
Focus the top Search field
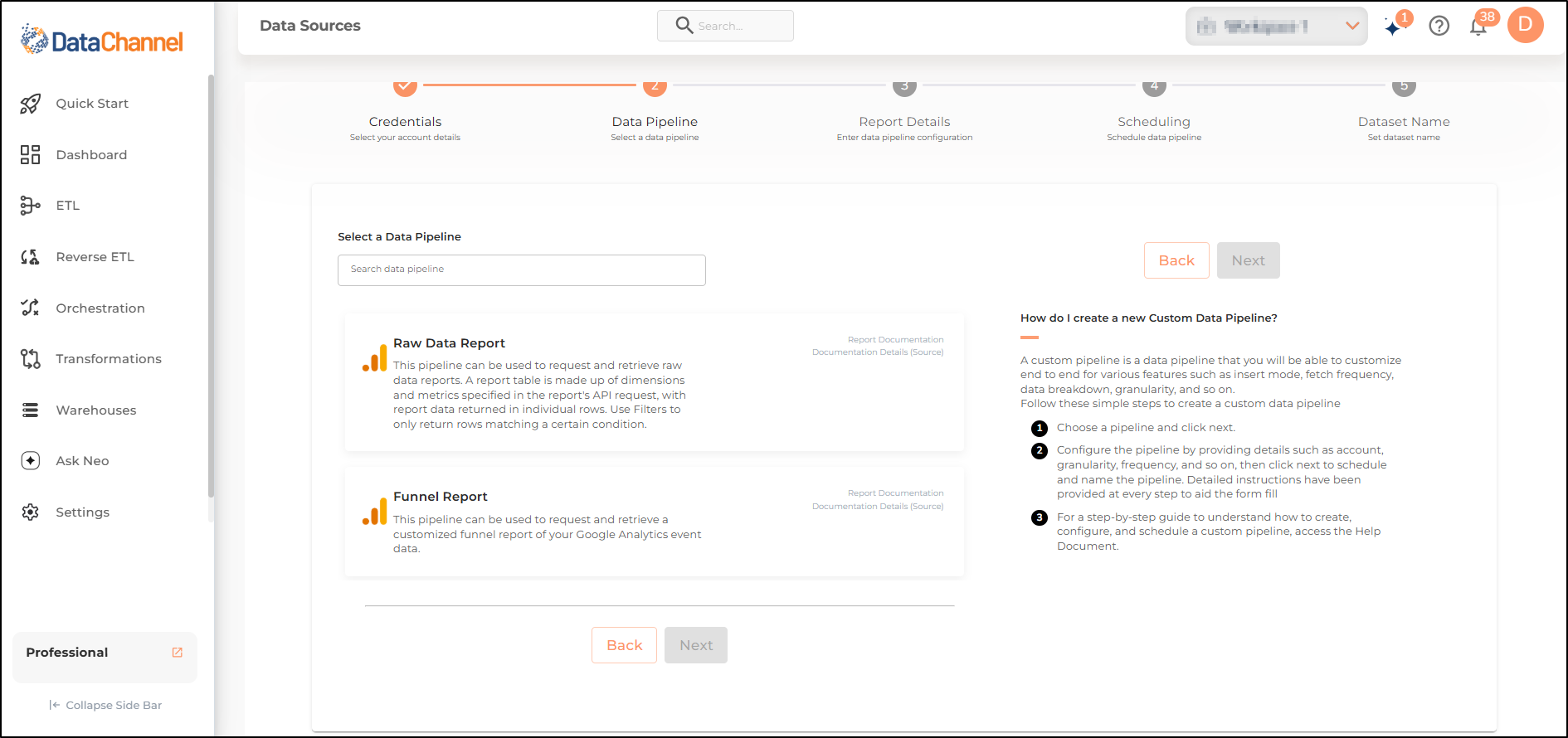coord(725,26)
